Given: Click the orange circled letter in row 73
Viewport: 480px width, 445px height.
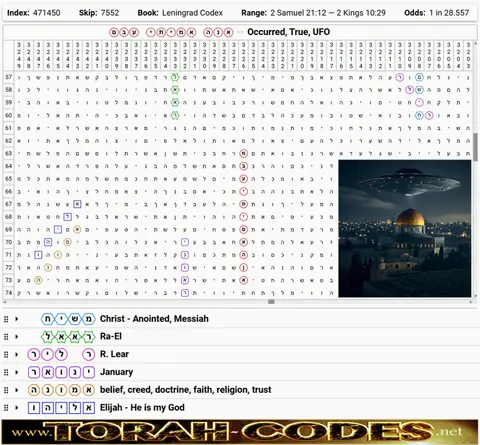Looking at the screenshot, I should click(38, 280).
